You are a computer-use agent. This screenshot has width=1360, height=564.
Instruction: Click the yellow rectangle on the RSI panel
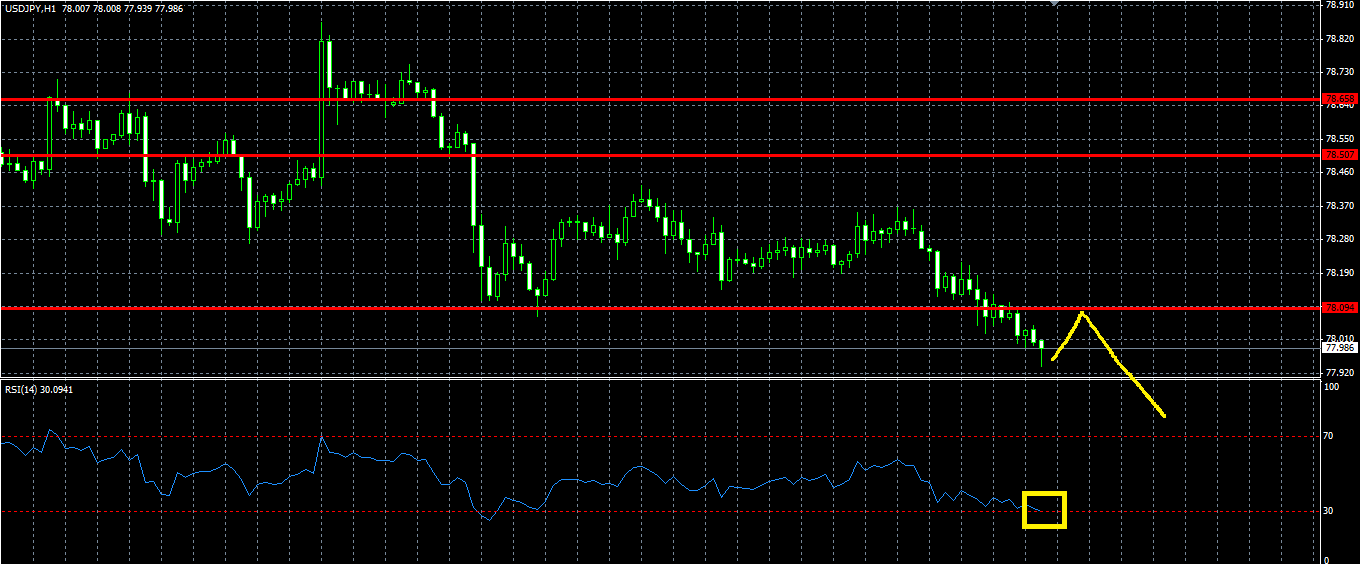(x=1045, y=510)
